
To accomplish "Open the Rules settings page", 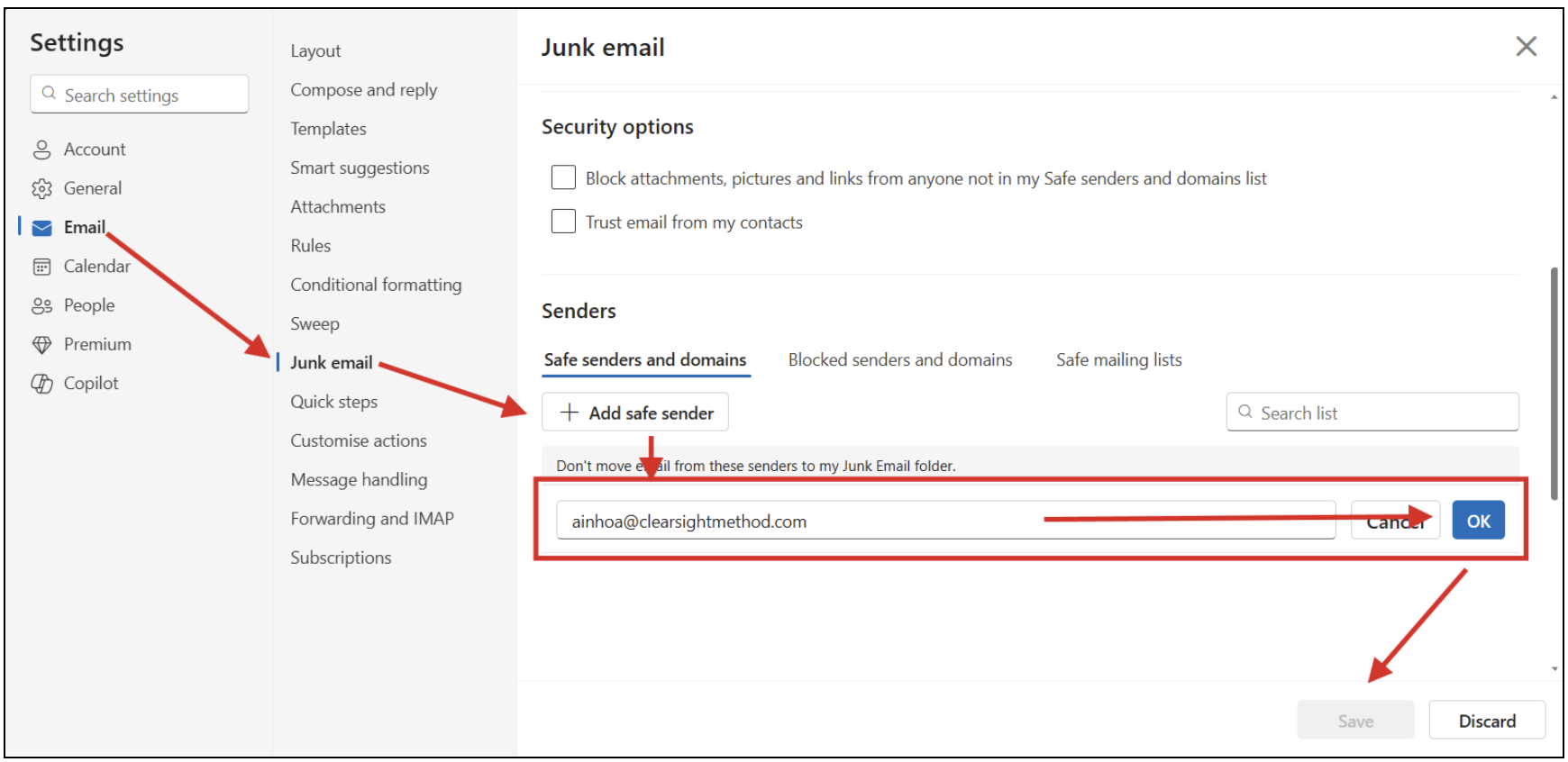I will [311, 246].
